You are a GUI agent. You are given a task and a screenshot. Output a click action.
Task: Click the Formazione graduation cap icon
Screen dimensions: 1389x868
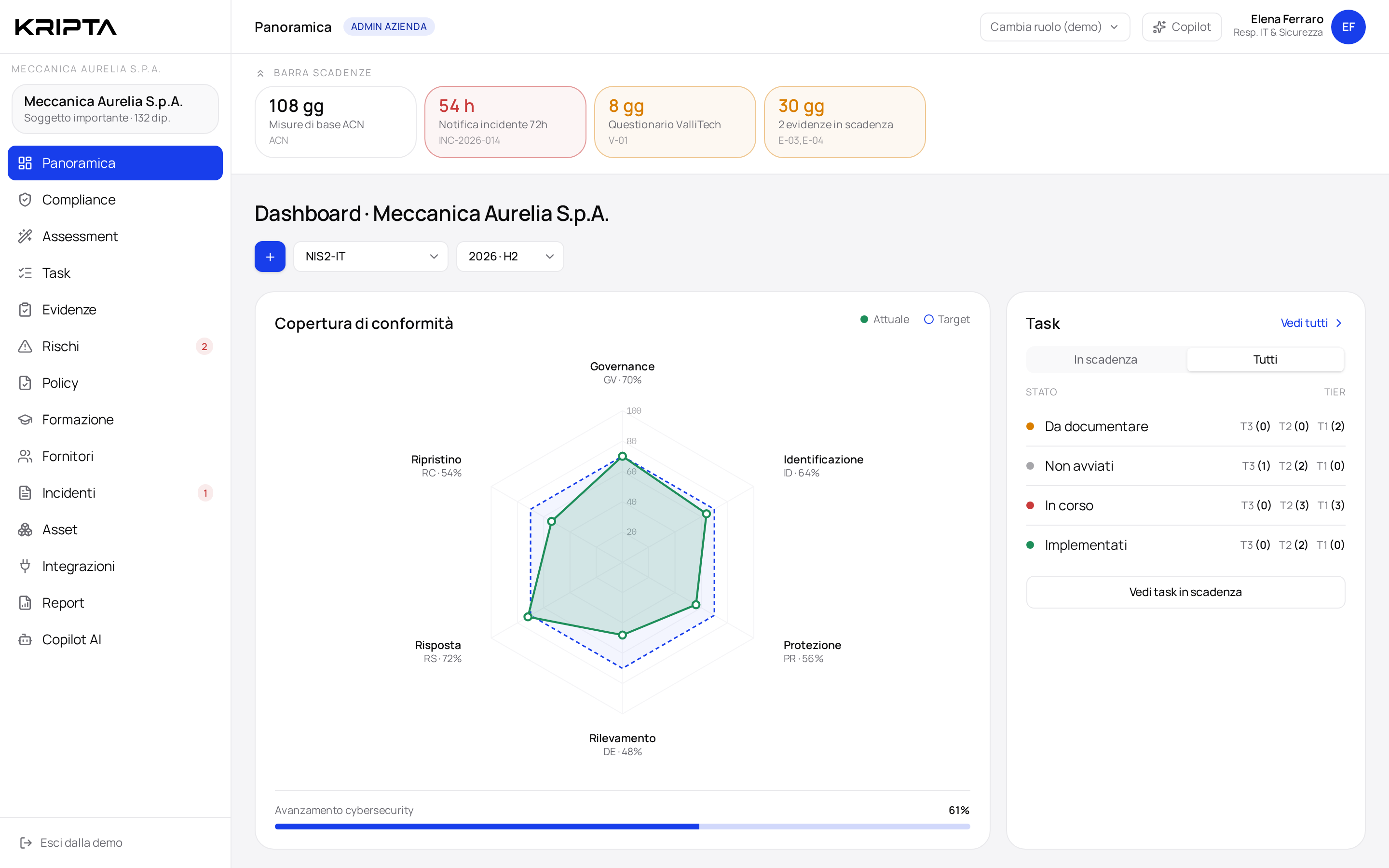pyautogui.click(x=25, y=420)
